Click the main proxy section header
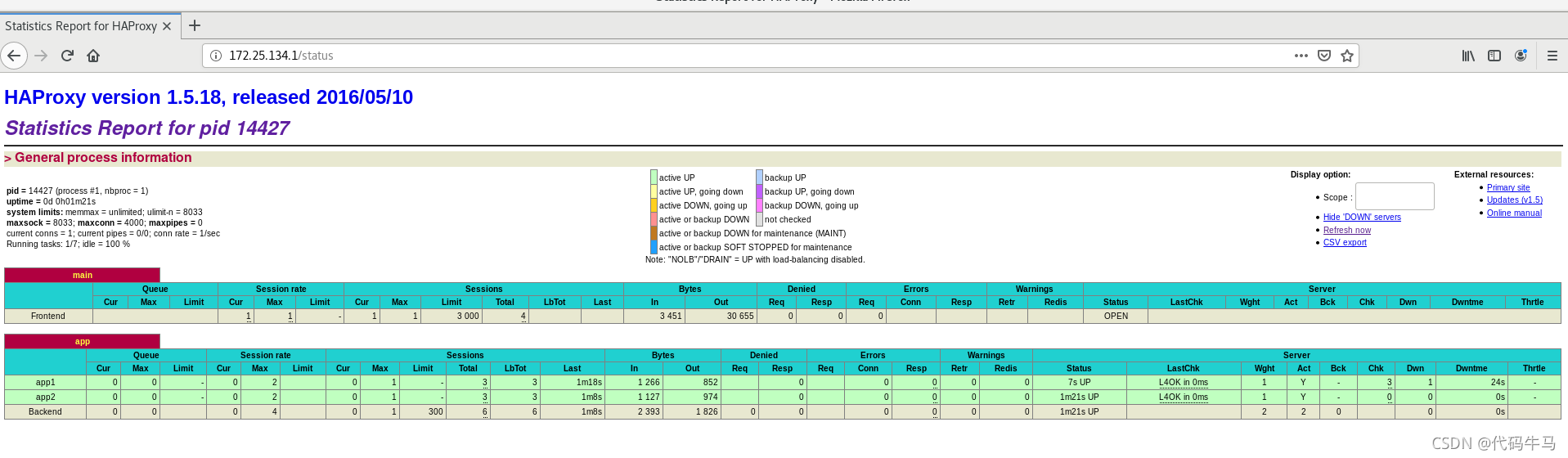Image resolution: width=1568 pixels, height=458 pixels. pos(82,275)
